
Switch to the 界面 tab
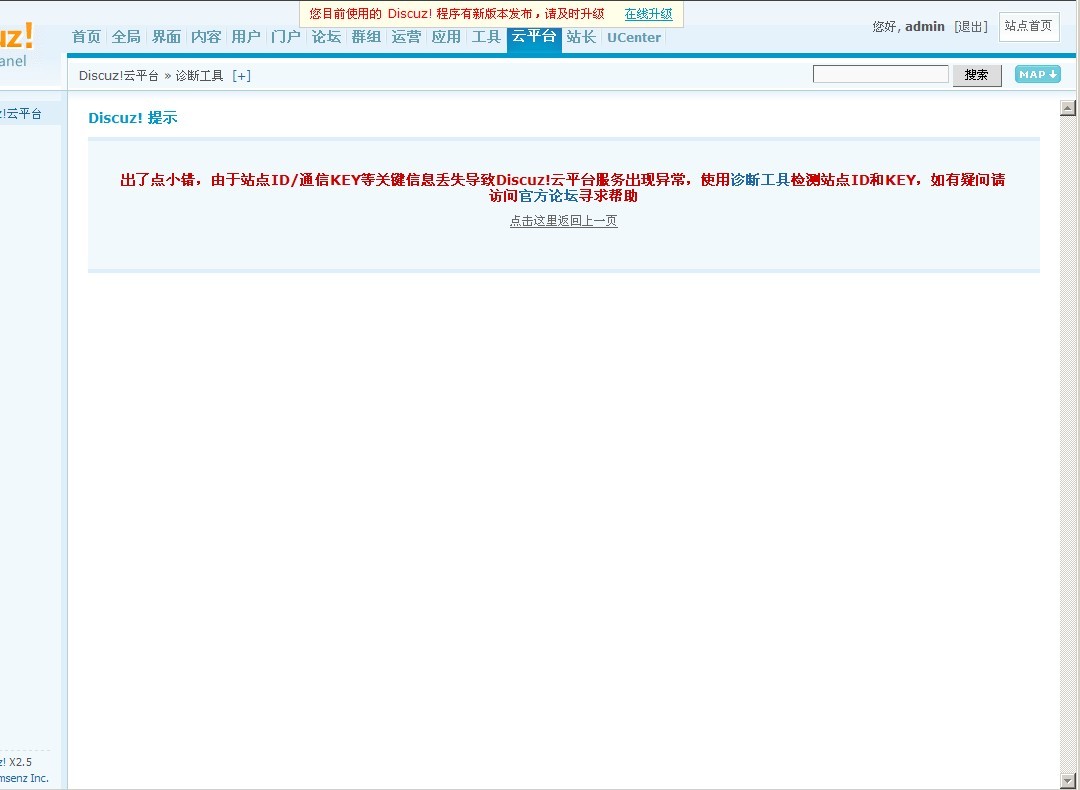[166, 37]
